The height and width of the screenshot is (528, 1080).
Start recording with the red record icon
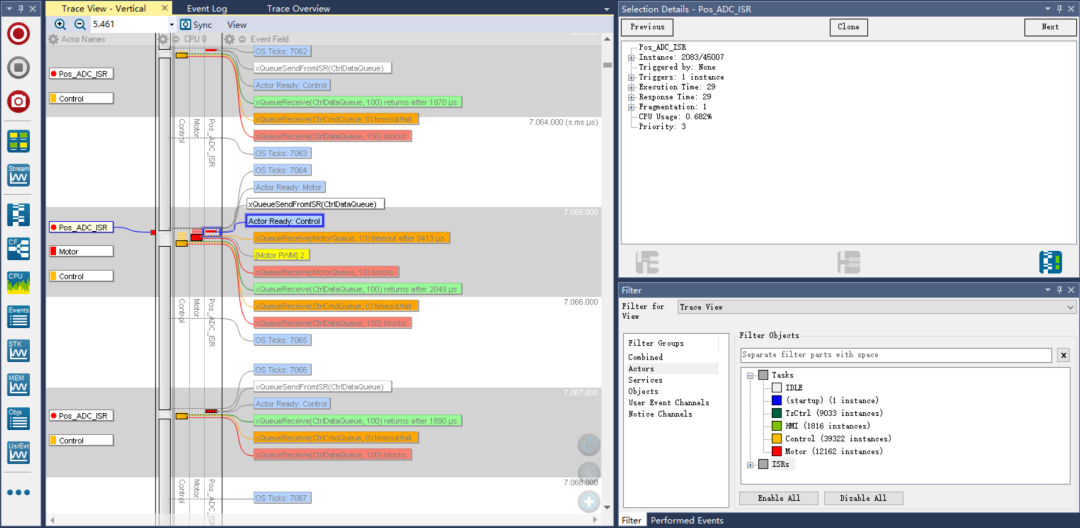click(x=19, y=34)
